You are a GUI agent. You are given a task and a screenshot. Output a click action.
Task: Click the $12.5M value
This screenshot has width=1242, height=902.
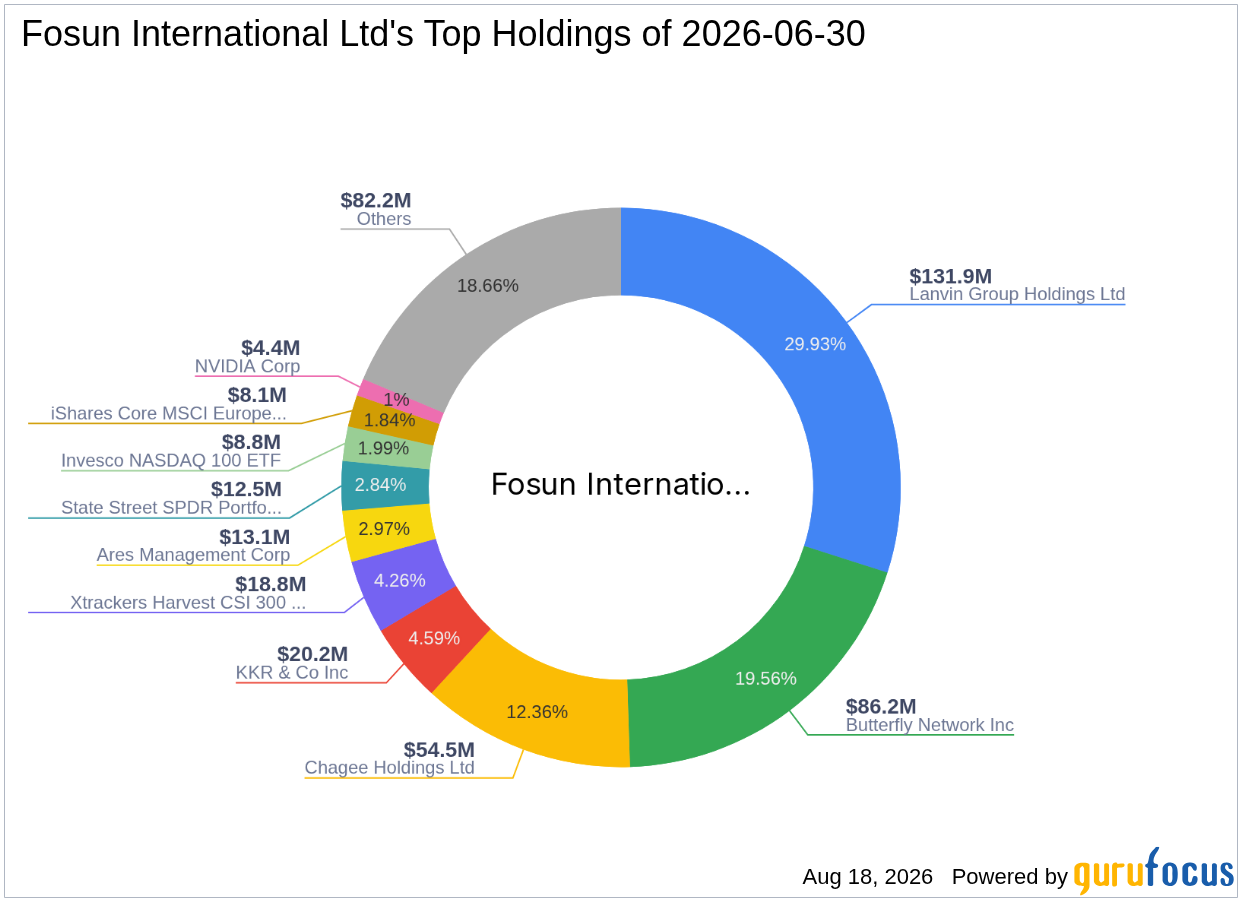[x=246, y=489]
